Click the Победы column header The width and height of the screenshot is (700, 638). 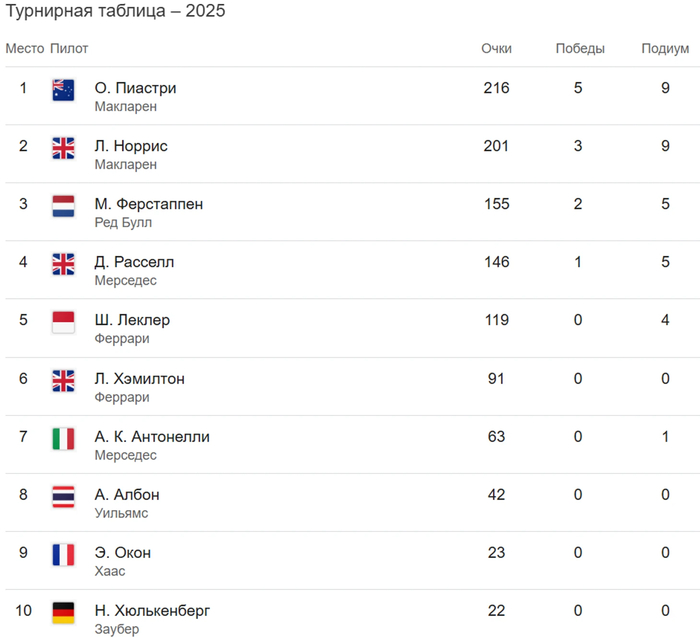[580, 48]
